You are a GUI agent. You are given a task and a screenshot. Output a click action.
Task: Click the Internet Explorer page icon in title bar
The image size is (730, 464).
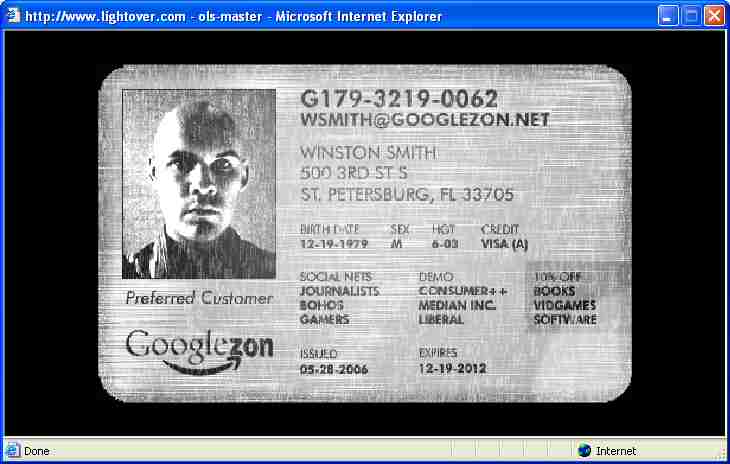coord(14,15)
